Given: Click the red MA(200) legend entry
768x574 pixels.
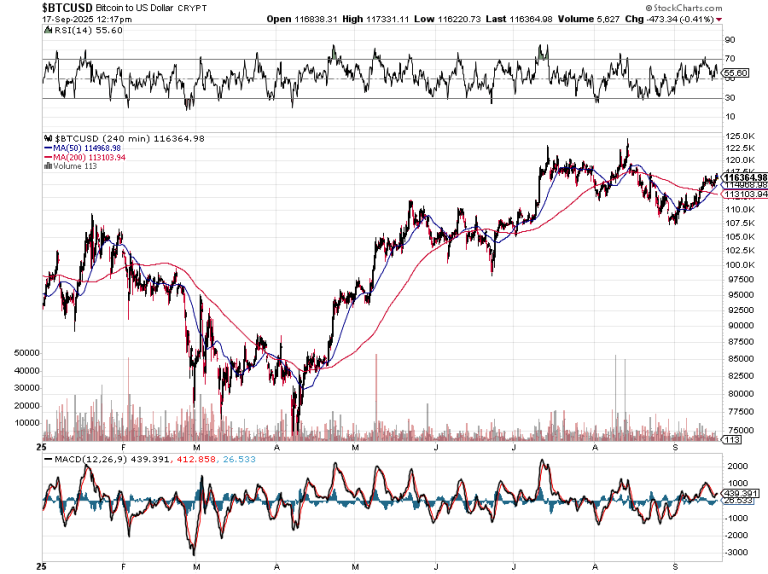Looking at the screenshot, I should tap(87, 157).
